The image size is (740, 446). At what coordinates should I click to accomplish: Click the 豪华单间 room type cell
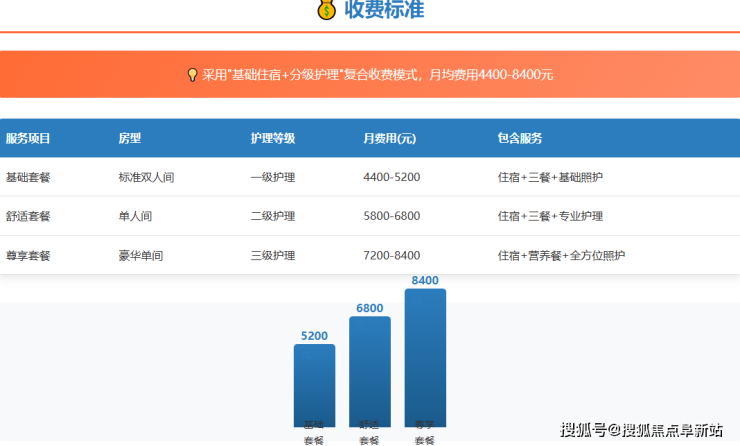140,256
